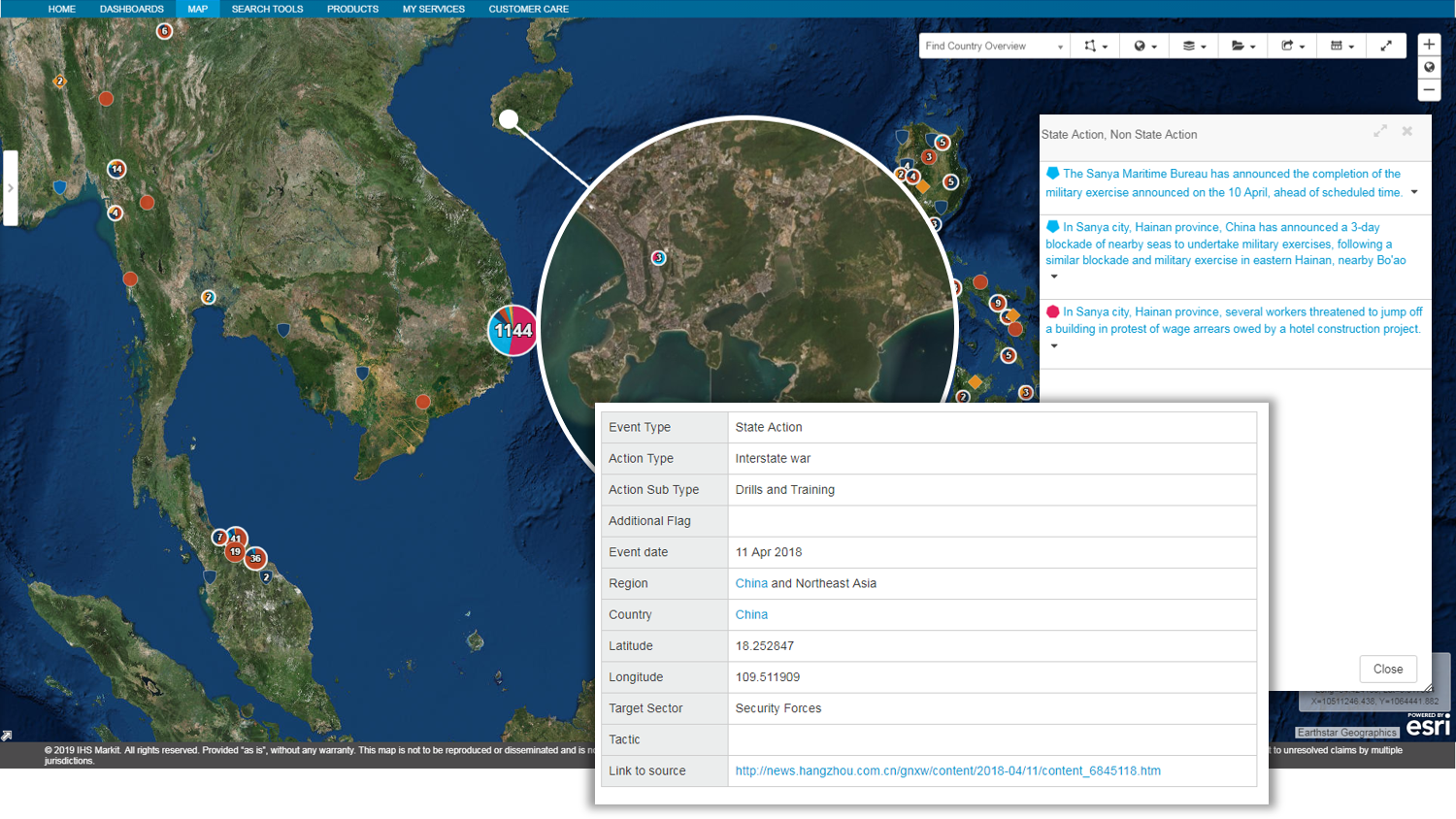Open the folder menu in map toolbar

point(1243,46)
